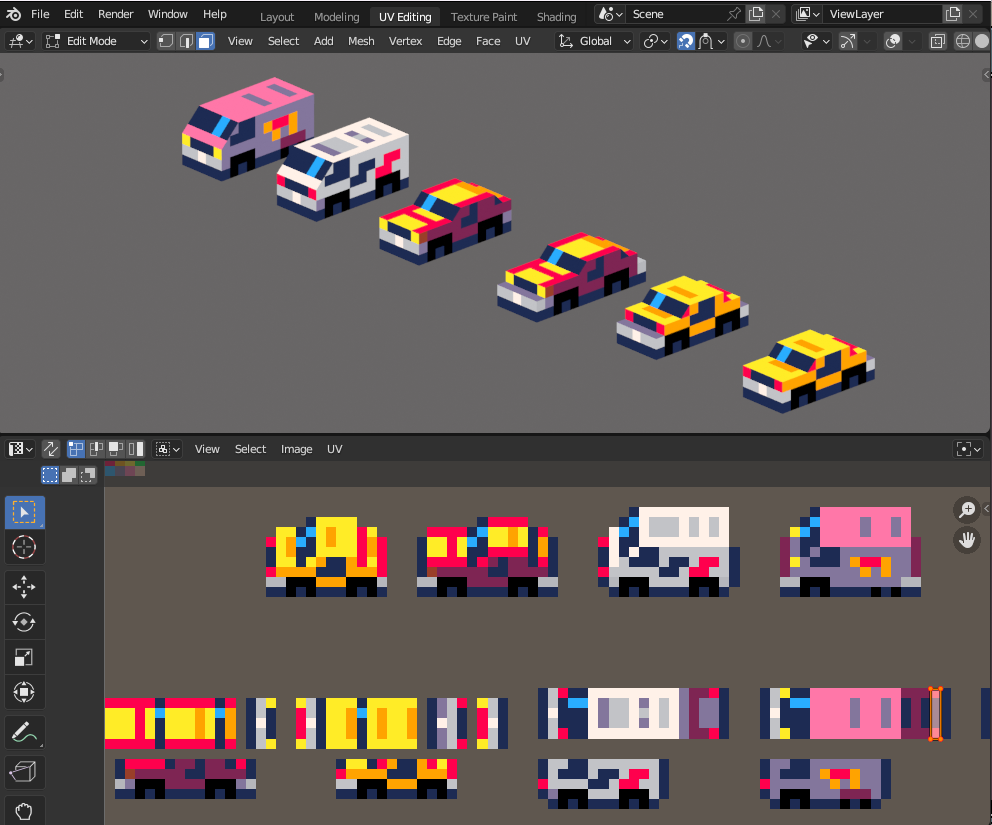Screen dimensions: 992x825
Task: Set selection mode to new selection
Action: click(x=50, y=475)
